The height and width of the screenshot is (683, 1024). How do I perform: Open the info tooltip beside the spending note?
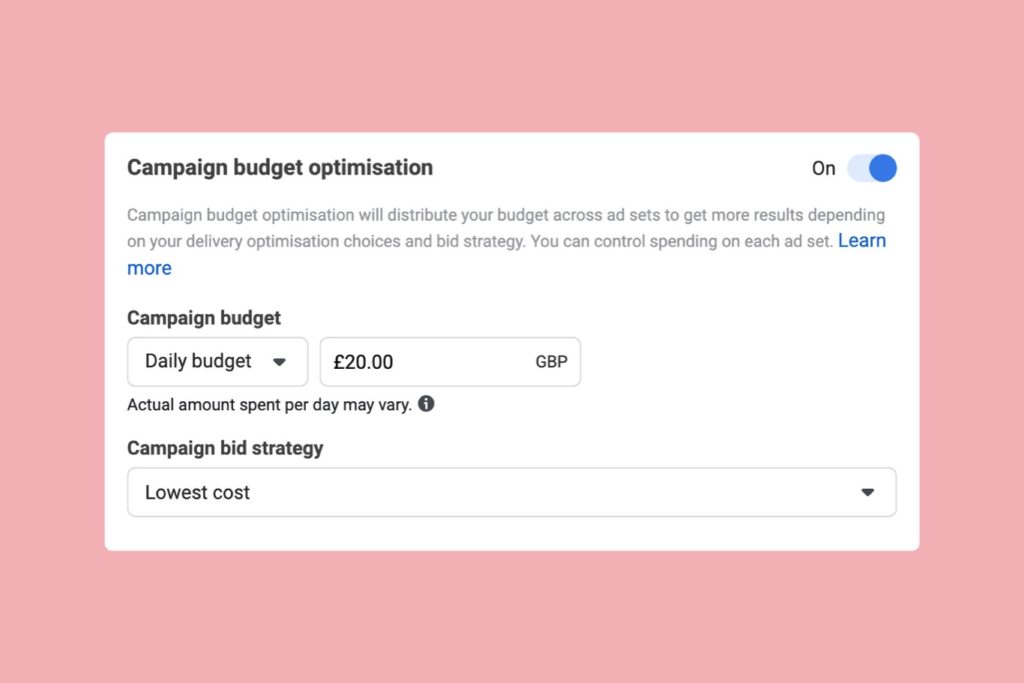coord(426,405)
